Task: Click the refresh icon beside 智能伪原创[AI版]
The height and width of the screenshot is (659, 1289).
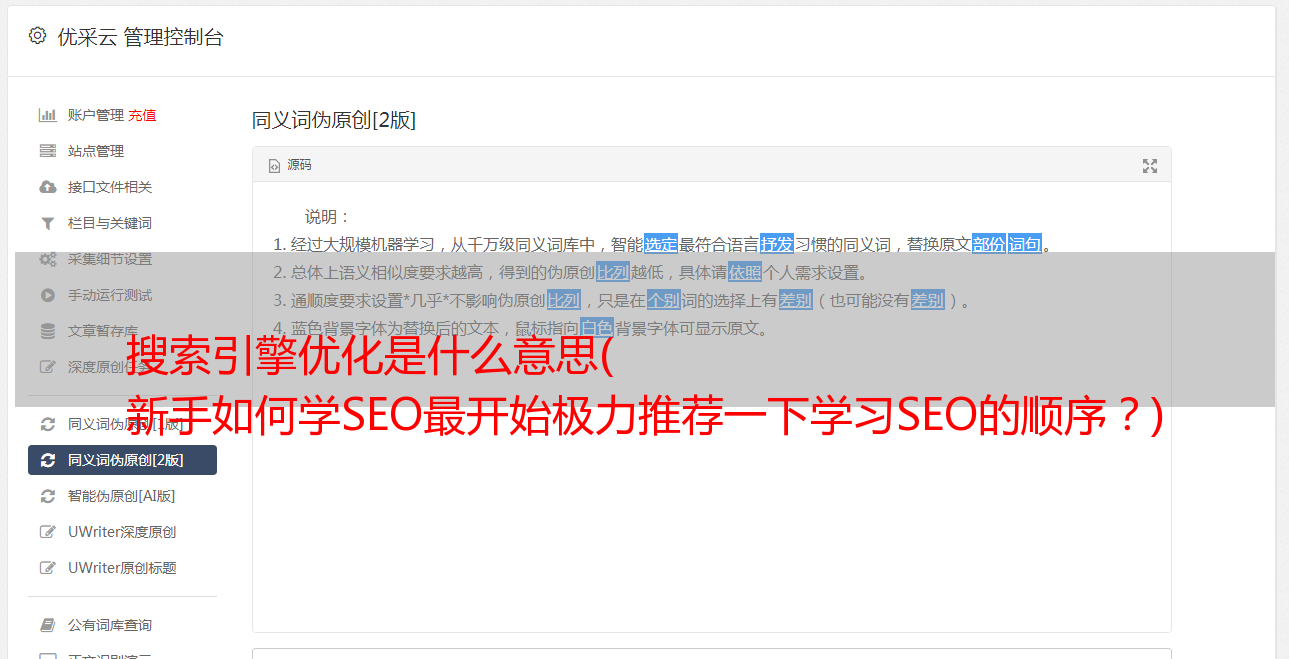Action: [x=47, y=496]
